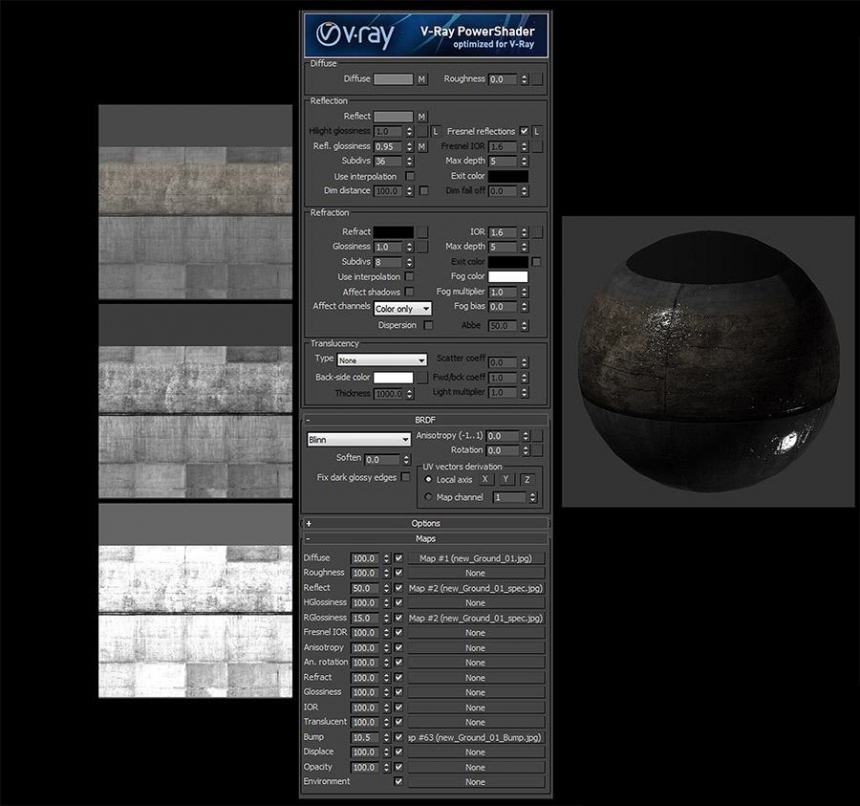Screen dimensions: 860x806
Task: Toggle the Bump map enable checkbox
Action: [x=399, y=737]
